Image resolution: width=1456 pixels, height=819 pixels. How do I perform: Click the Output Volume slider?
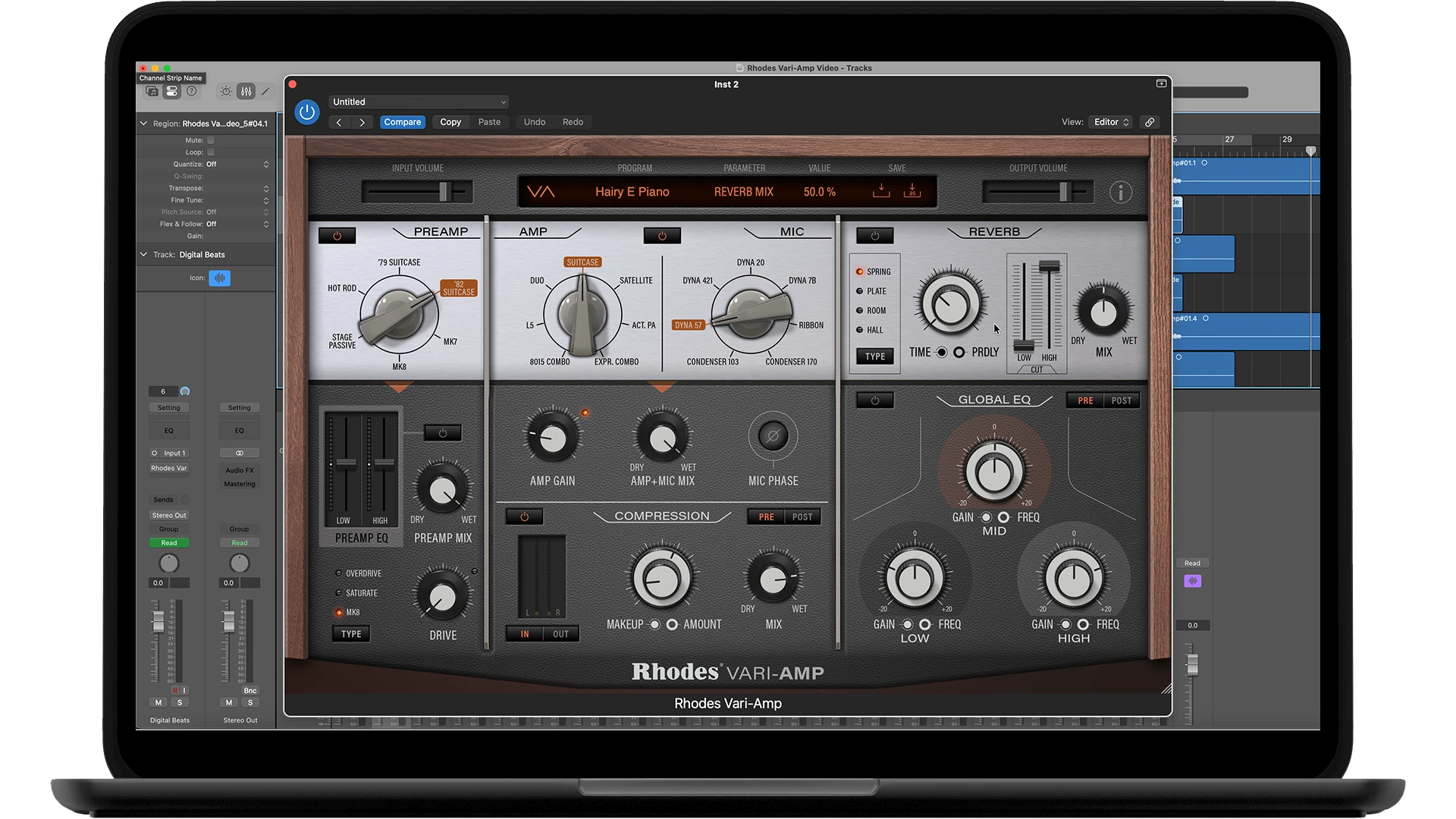point(1038,192)
